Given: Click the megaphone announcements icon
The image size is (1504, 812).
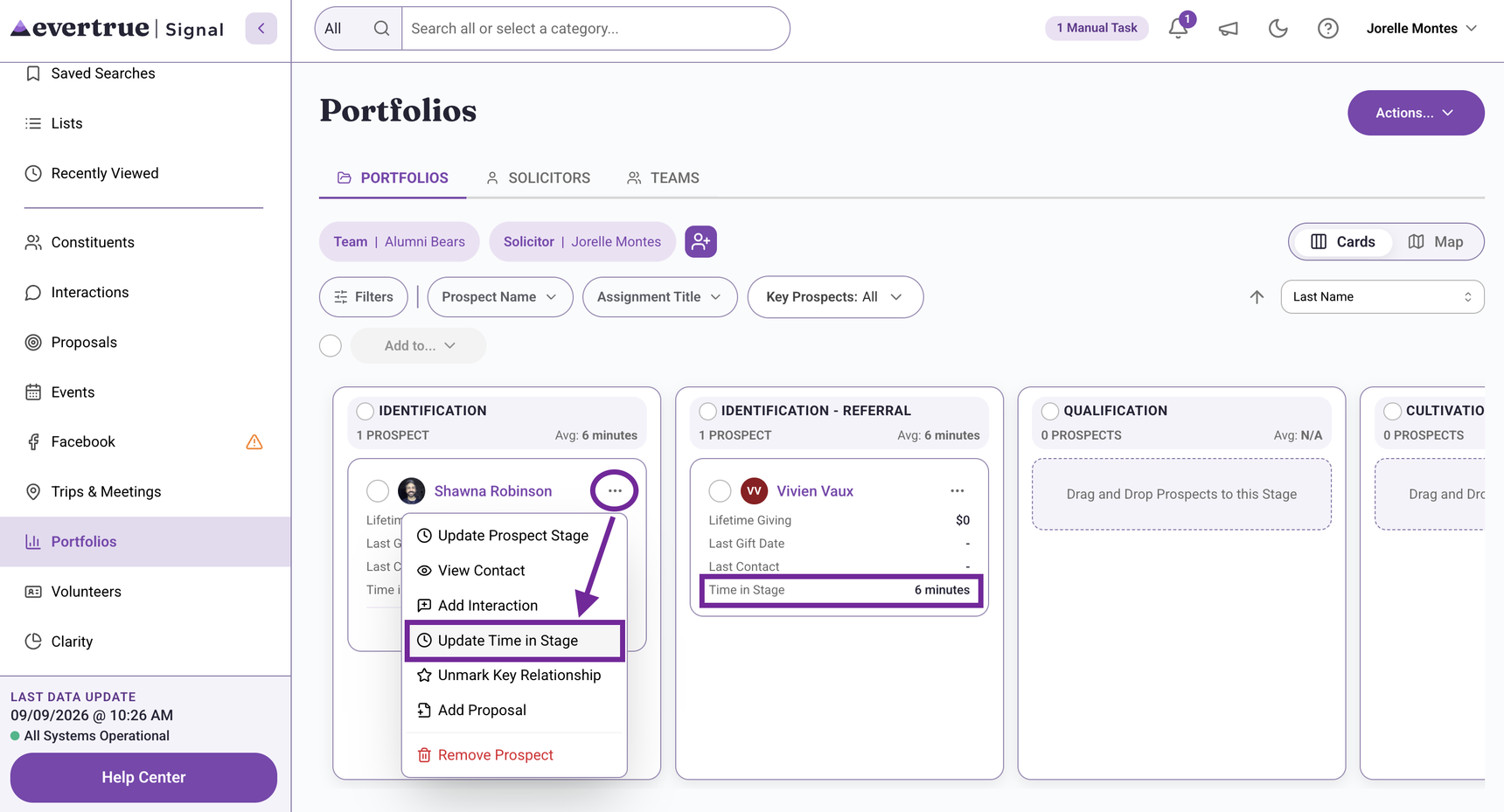Looking at the screenshot, I should coord(1229,29).
